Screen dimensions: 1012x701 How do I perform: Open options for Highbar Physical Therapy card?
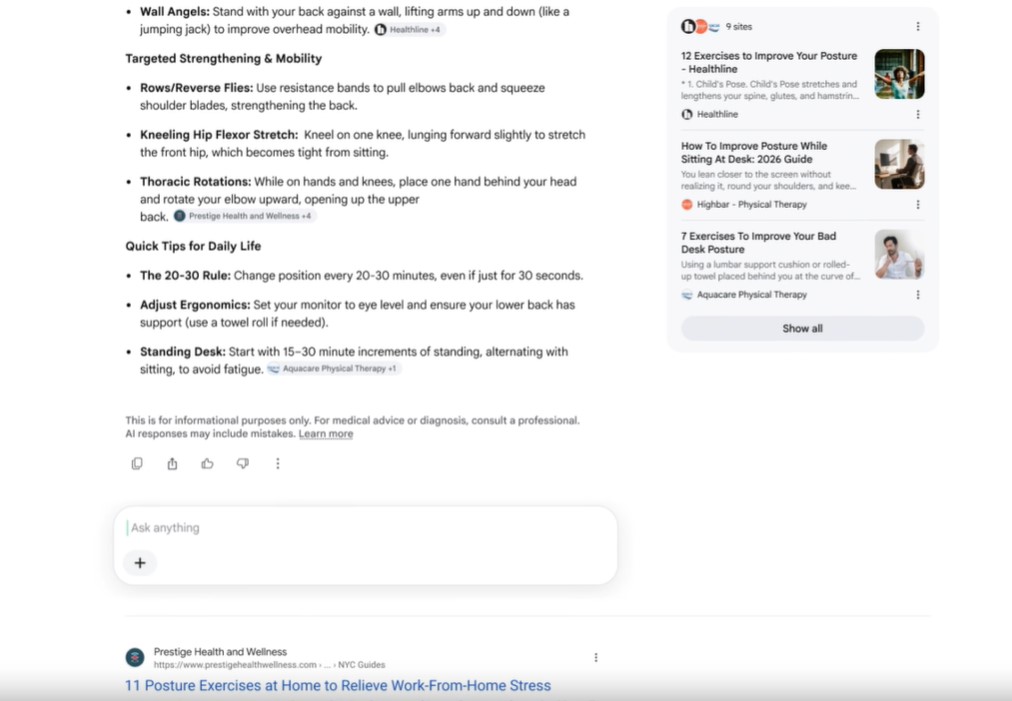click(x=918, y=205)
